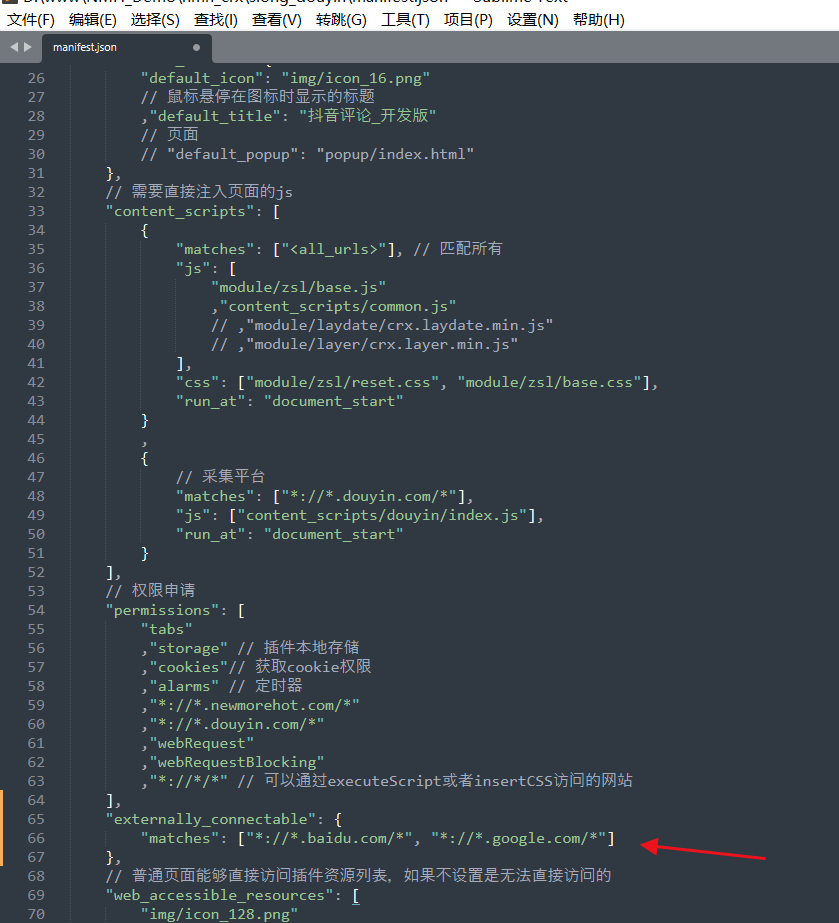Click "document_start" on line 43
Viewport: 839px width, 923px height.
click(334, 401)
